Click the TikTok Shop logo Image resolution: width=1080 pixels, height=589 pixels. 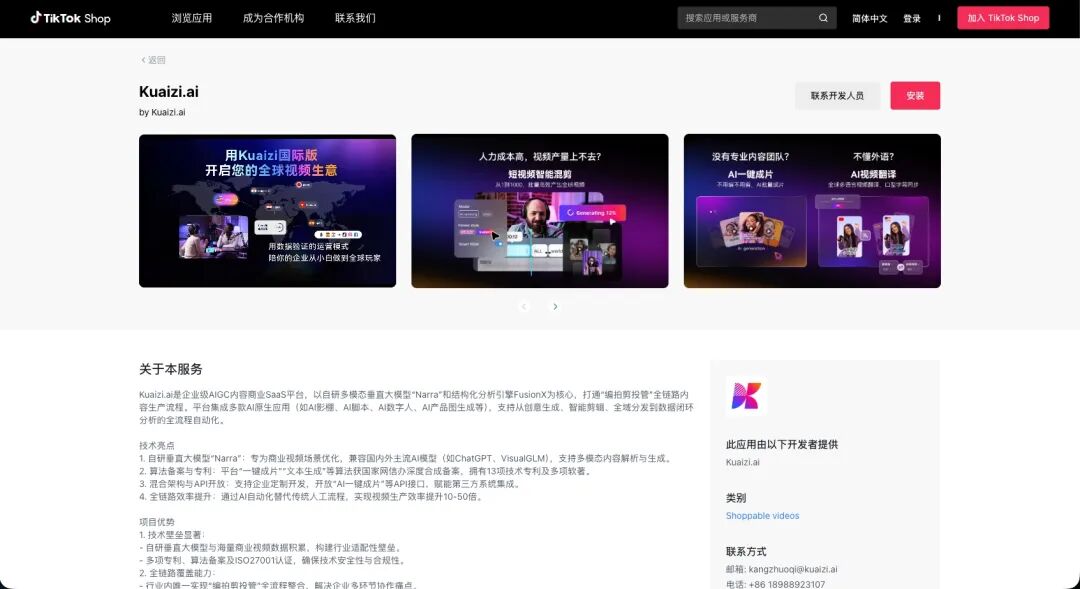[70, 18]
